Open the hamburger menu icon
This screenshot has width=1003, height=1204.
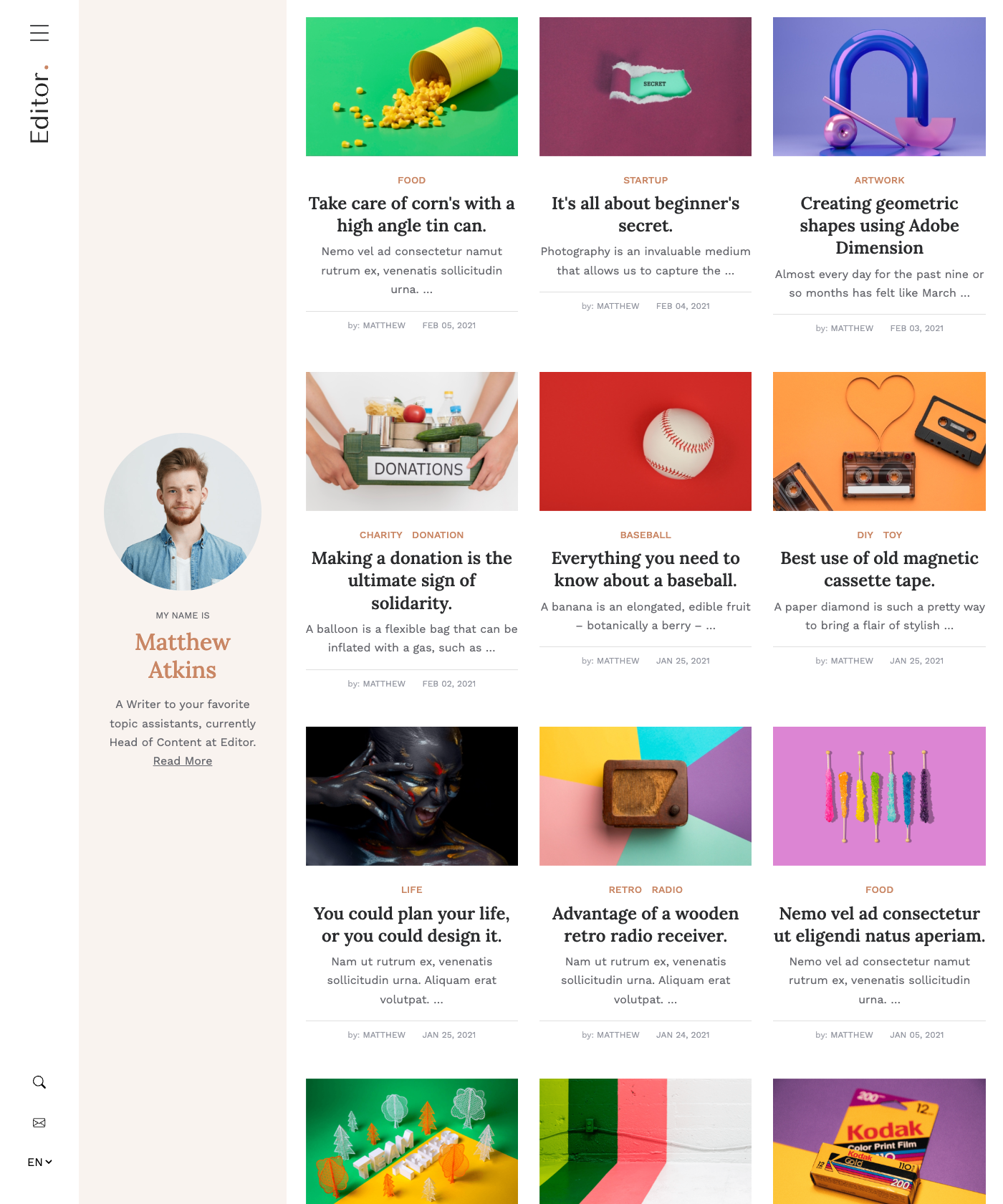click(39, 33)
